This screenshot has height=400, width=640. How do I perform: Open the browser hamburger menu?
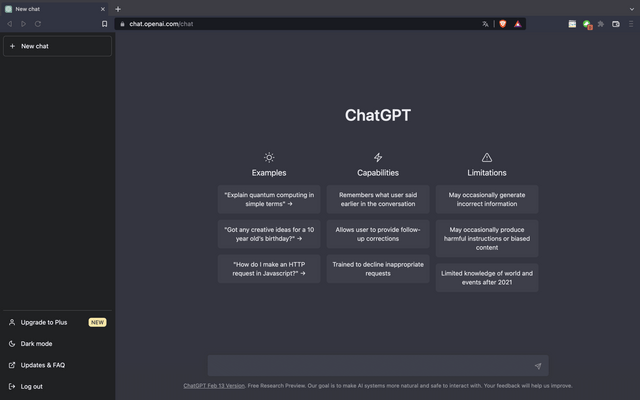(630, 23)
